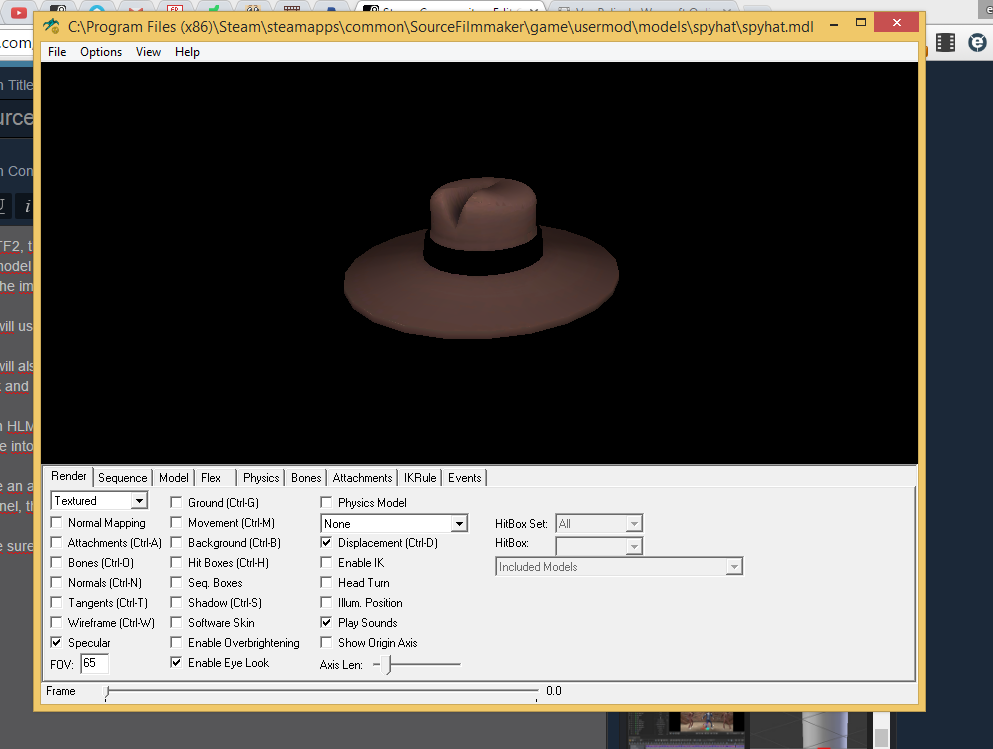The width and height of the screenshot is (993, 749).
Task: Click the FOV input field
Action: tap(95, 664)
